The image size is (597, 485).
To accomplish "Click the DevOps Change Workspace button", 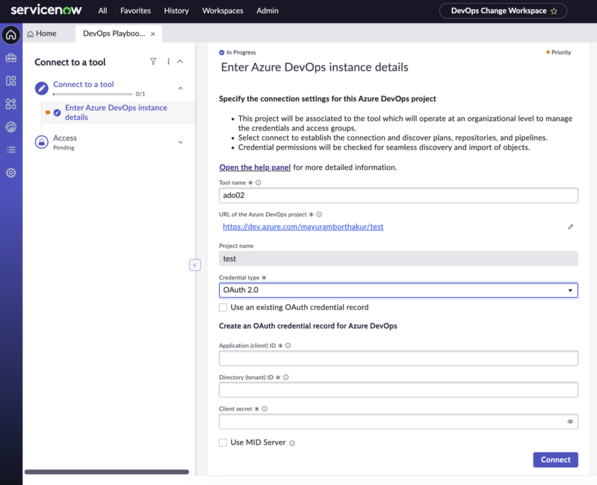I will click(x=503, y=11).
